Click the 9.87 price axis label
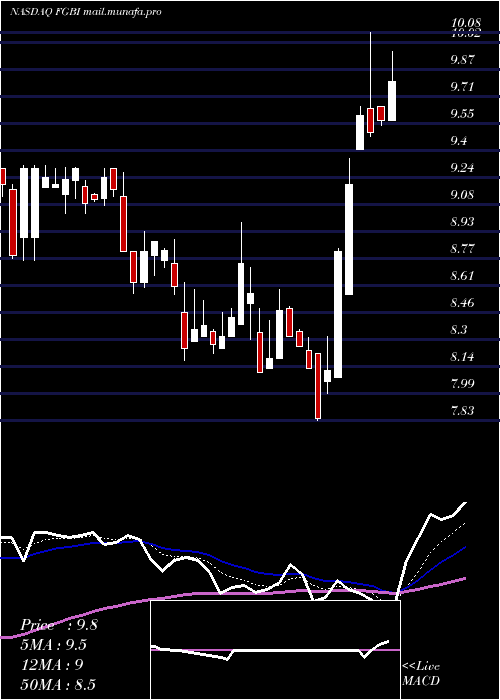This screenshot has width=500, height=700. (x=462, y=59)
